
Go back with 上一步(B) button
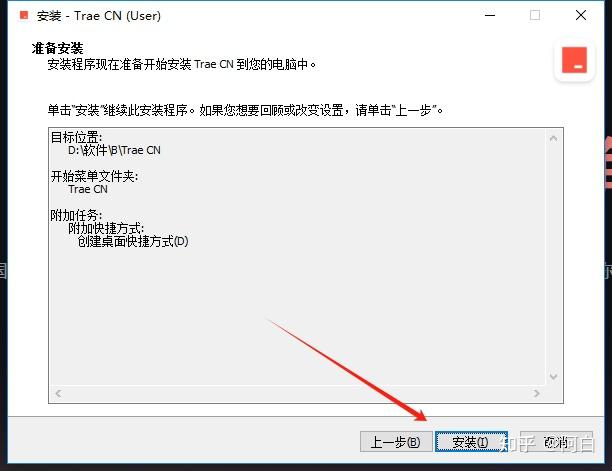[x=396, y=442]
